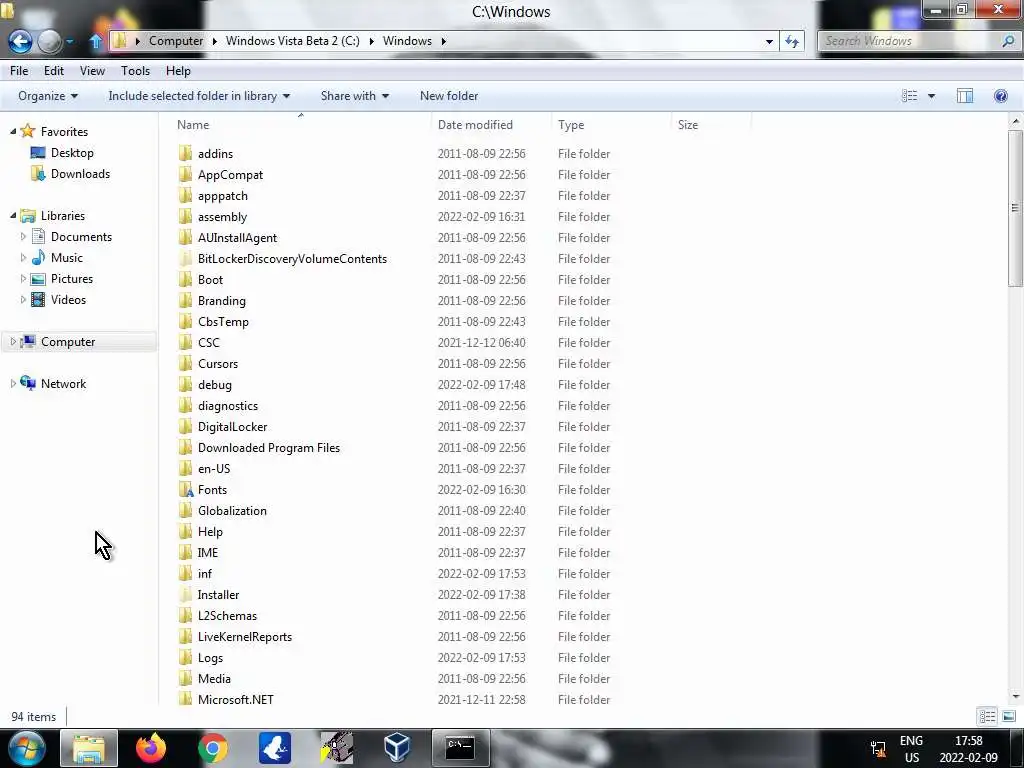Sort by the Type column header
1024x768 pixels.
[x=611, y=125]
